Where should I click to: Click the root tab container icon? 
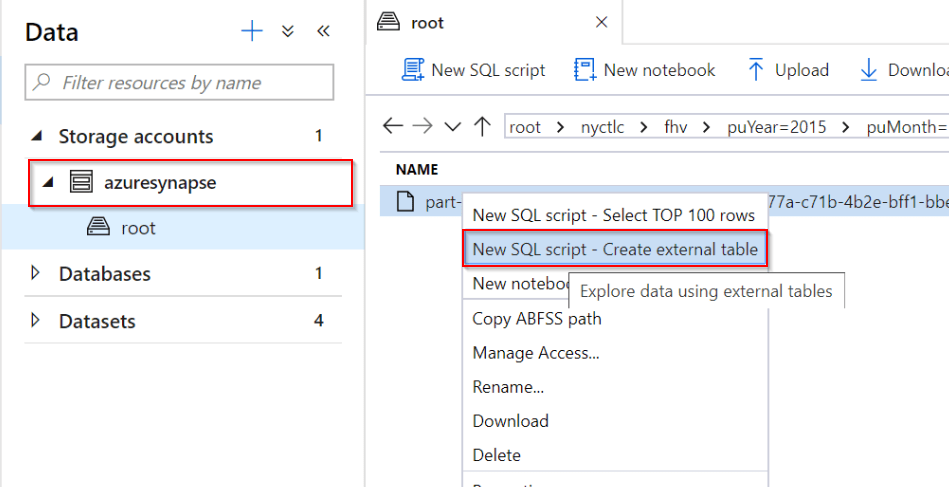tap(389, 22)
